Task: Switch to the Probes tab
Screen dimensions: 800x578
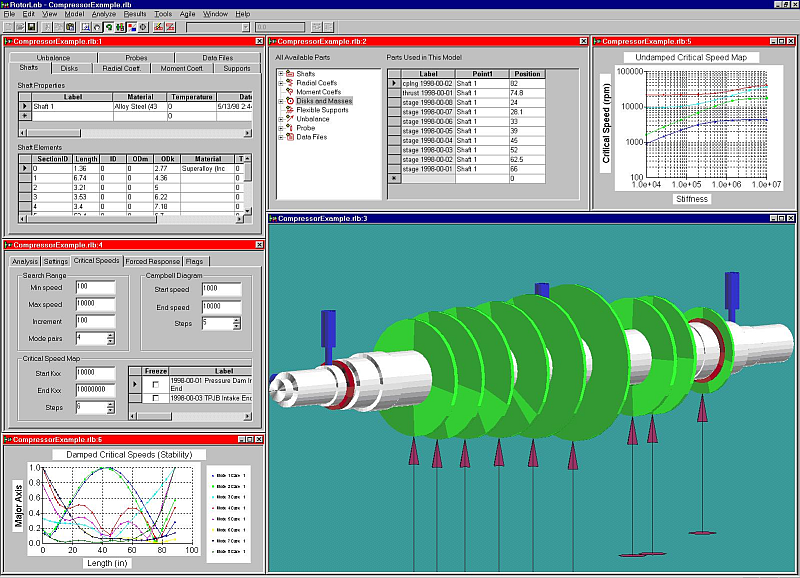Action: click(x=136, y=58)
